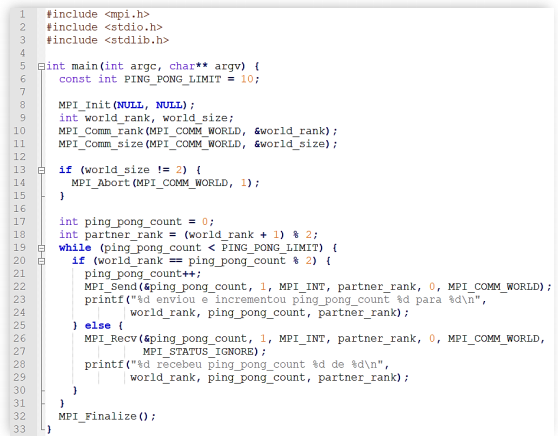Screen dimensions: 558x436
Task: Click line number 32 in the gutter
Action: pos(20,416)
